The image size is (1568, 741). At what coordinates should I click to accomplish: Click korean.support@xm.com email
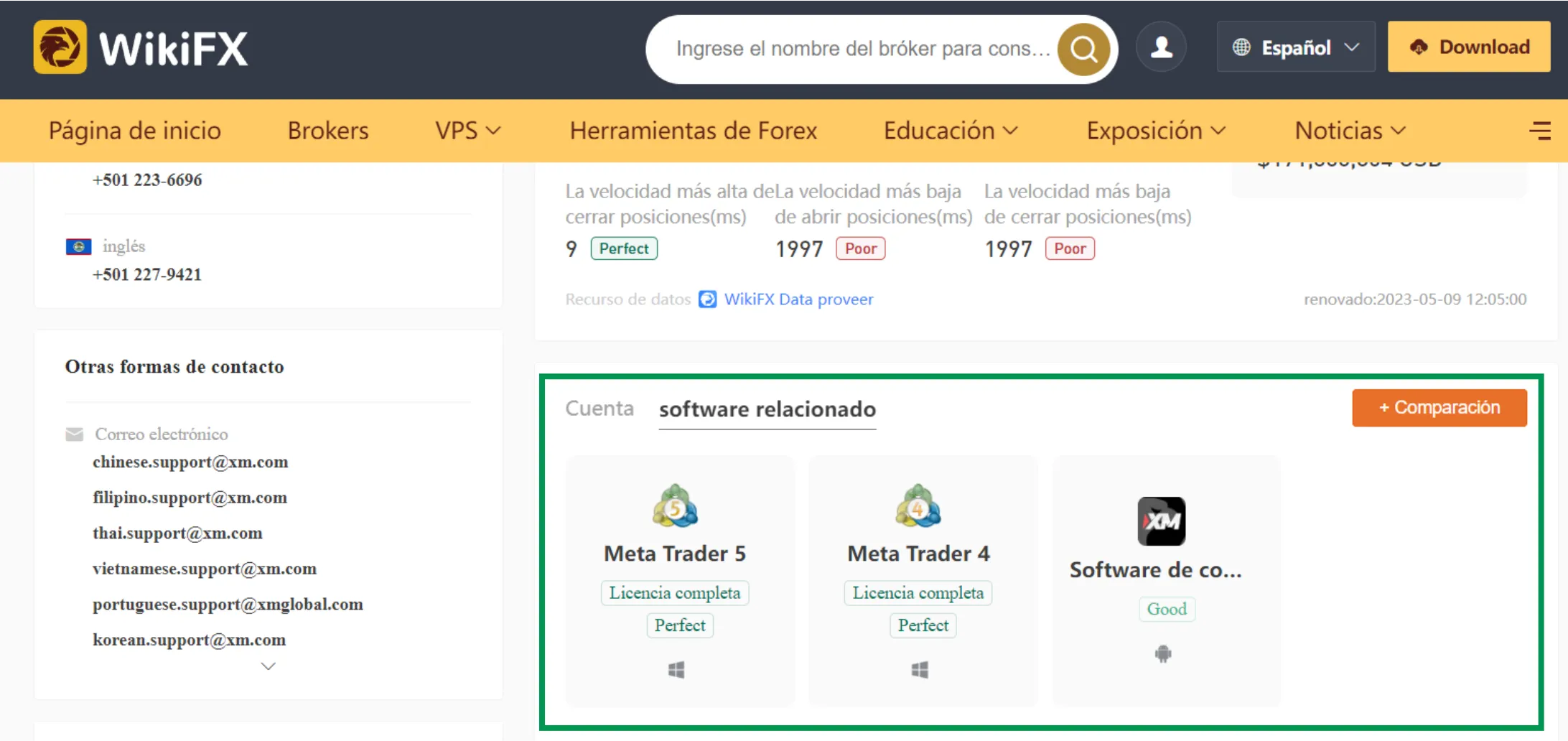click(x=189, y=640)
